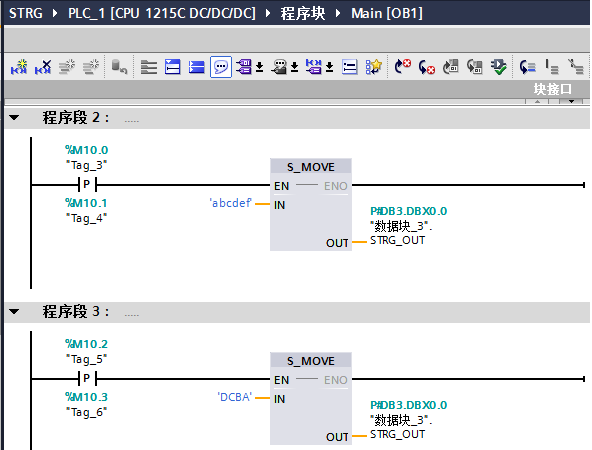The width and height of the screenshot is (592, 450).
Task: Click the Close all networks icon
Action: tap(196, 67)
